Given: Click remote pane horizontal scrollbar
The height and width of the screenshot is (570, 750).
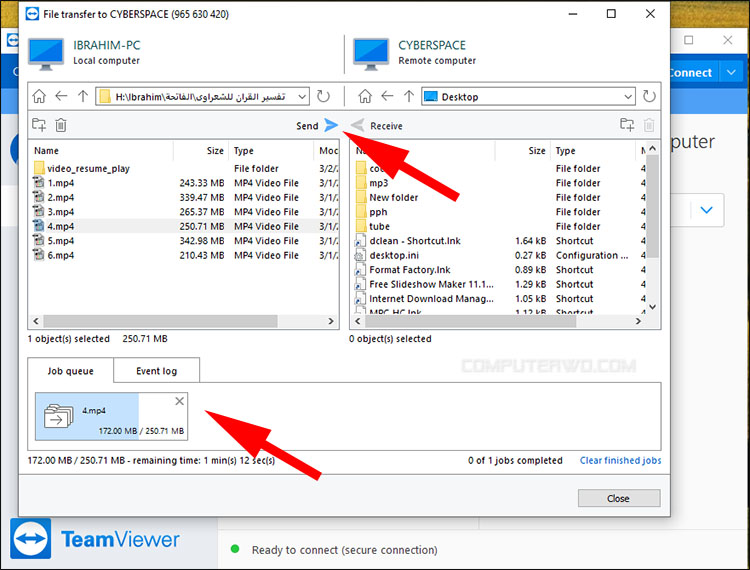Looking at the screenshot, I should click(470, 321).
